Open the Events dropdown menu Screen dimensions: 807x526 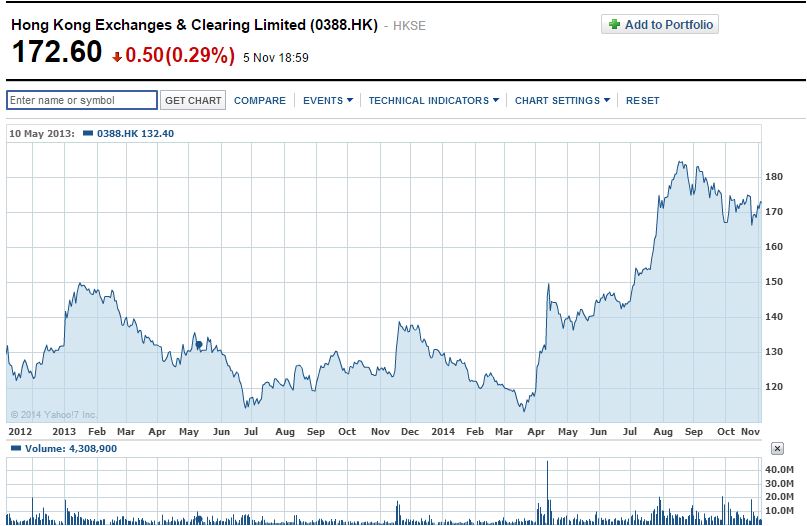(328, 100)
